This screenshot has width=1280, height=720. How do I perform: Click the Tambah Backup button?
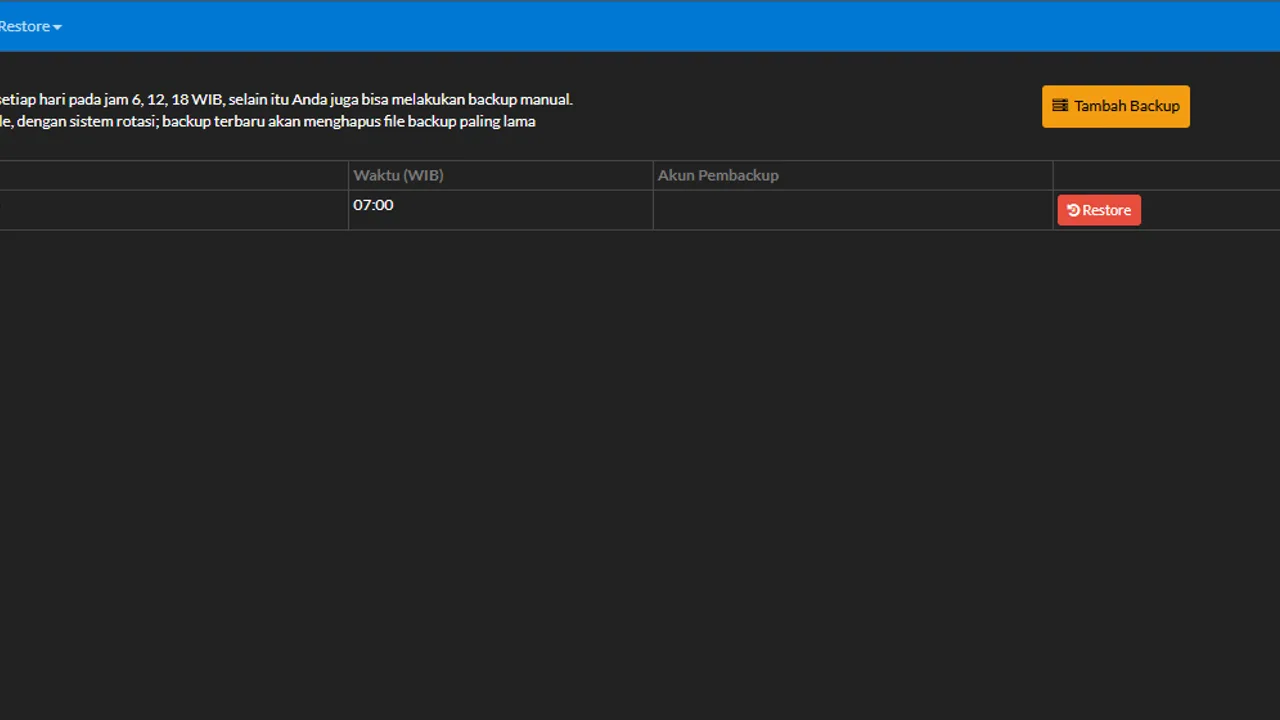(1116, 106)
